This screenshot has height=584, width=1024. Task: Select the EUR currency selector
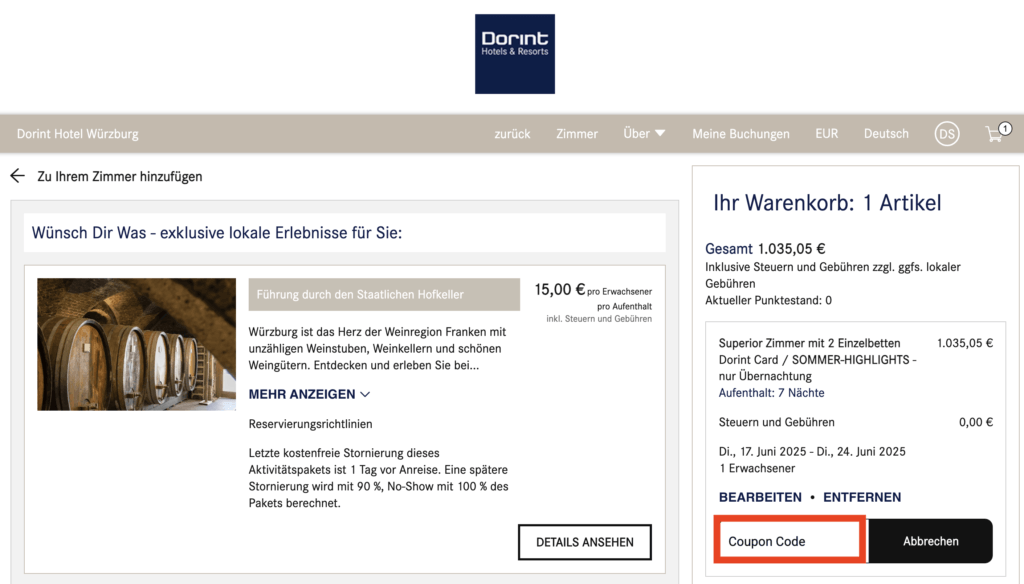pos(826,134)
